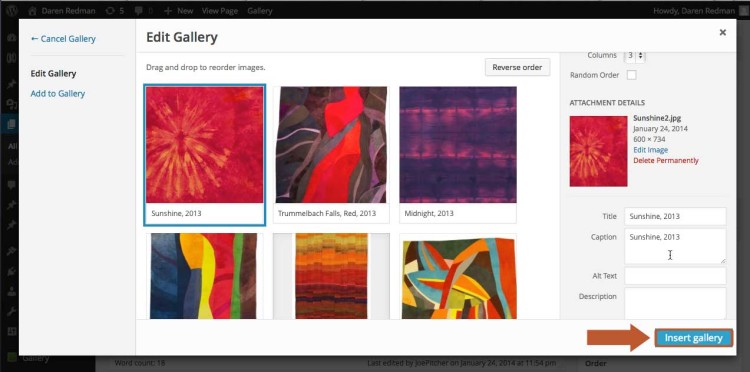Open the Columns dropdown

[635, 55]
